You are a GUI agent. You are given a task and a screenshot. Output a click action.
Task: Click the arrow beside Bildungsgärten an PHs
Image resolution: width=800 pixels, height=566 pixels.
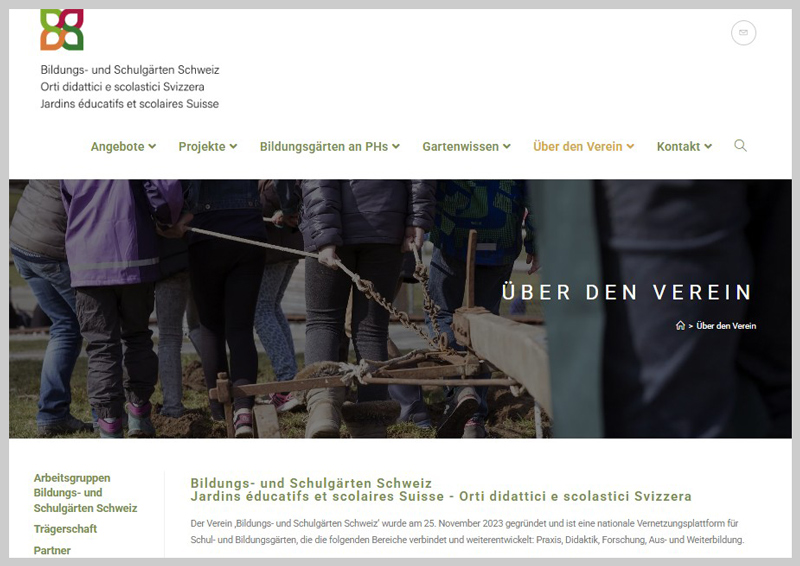(x=396, y=147)
